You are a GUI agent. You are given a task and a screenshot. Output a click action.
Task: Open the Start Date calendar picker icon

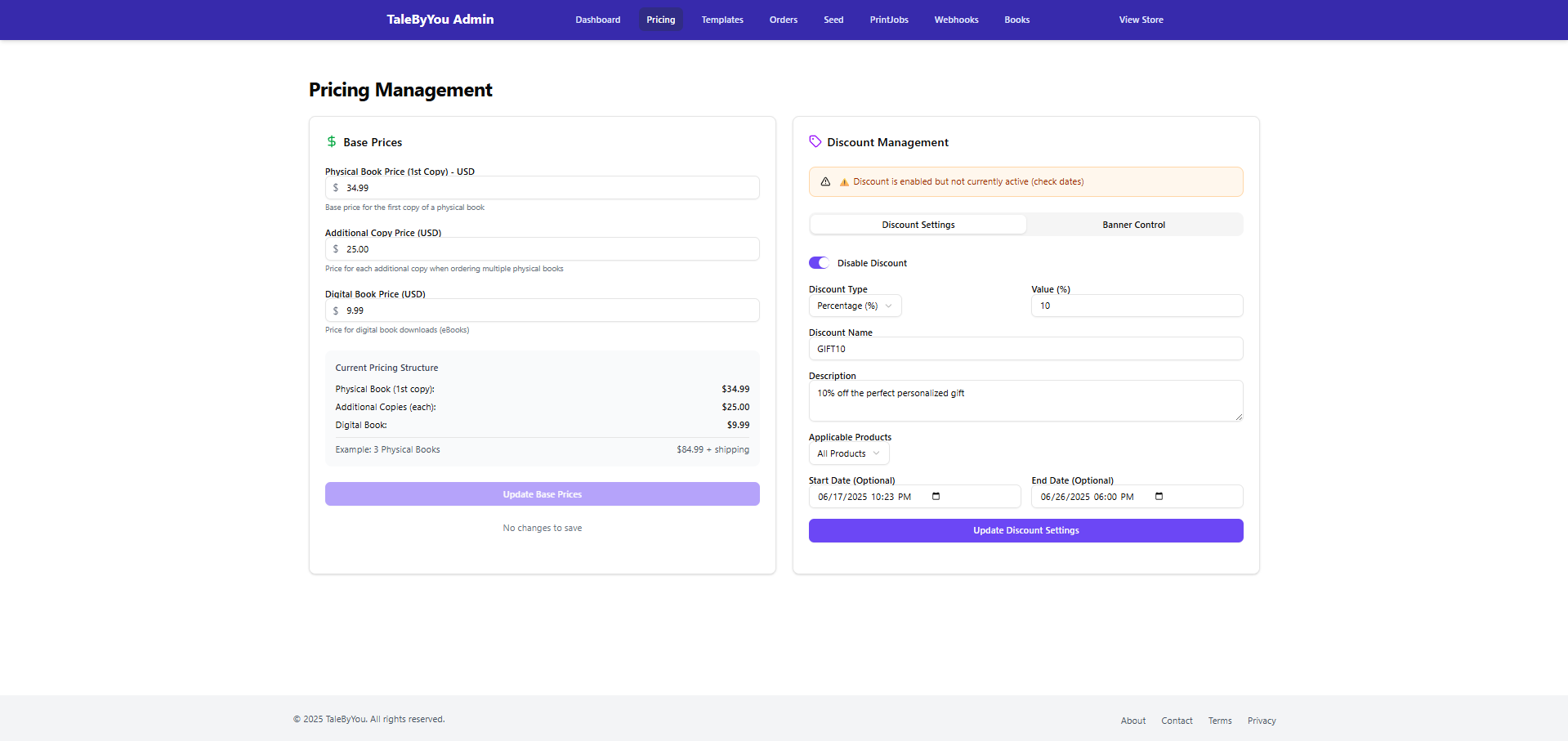coord(936,496)
